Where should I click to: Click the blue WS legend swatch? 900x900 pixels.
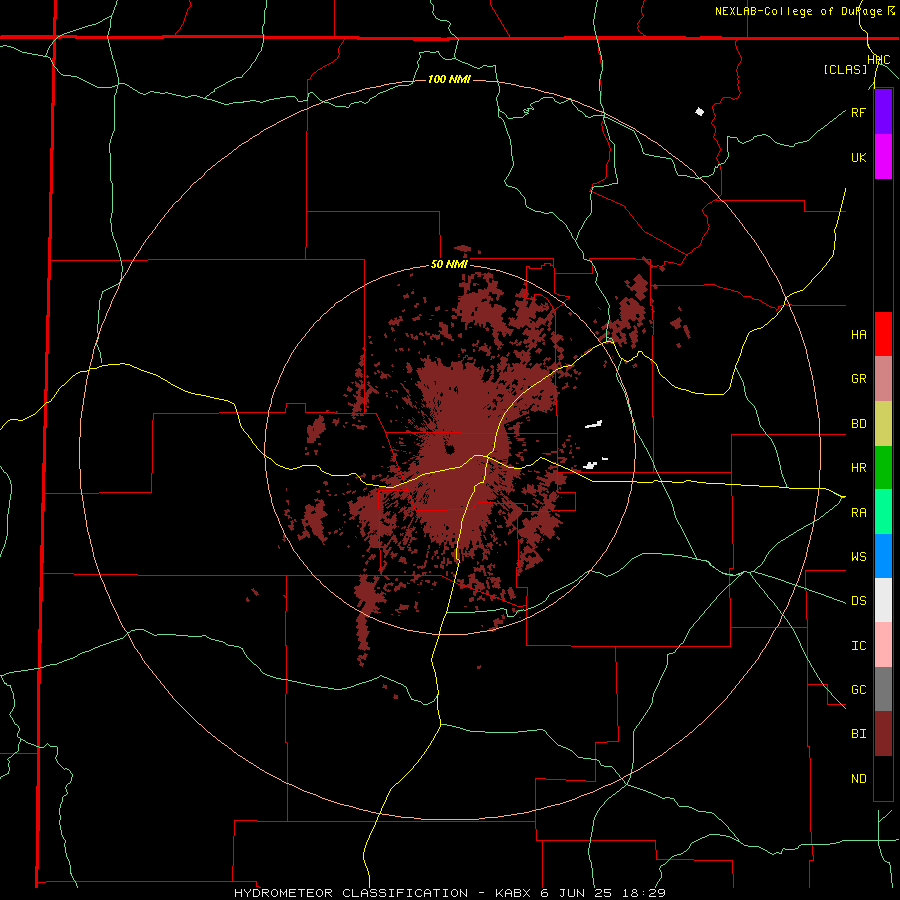tap(883, 556)
